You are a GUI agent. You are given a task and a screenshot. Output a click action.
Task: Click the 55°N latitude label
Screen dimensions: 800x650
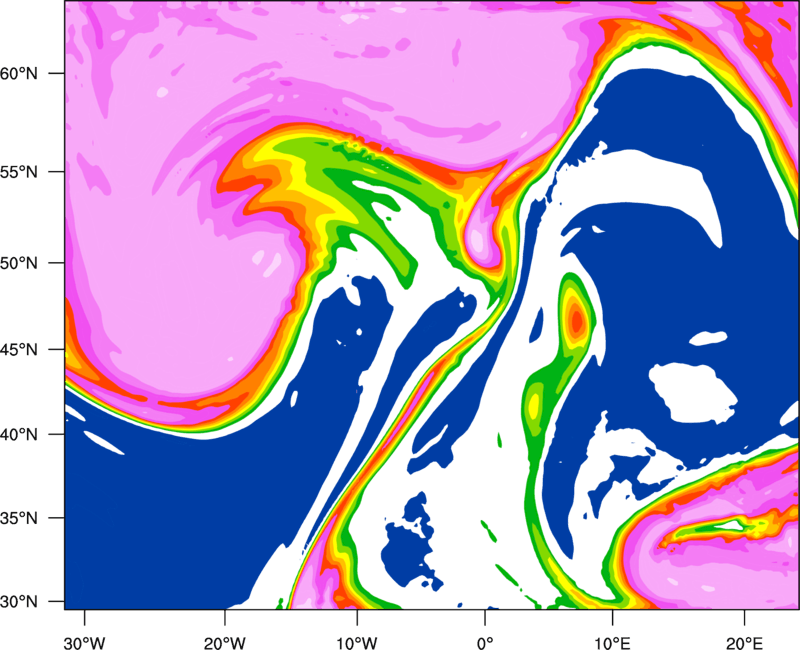coord(19,171)
